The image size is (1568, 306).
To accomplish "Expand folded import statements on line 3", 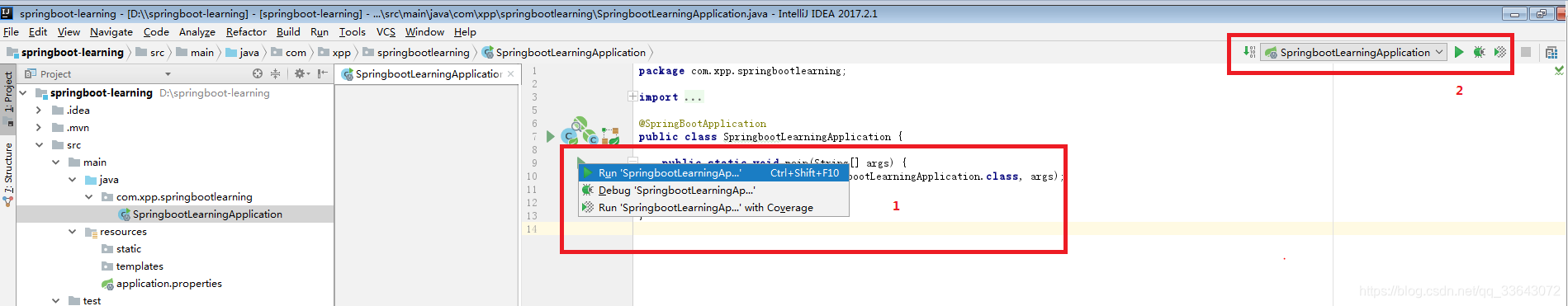I will point(632,97).
